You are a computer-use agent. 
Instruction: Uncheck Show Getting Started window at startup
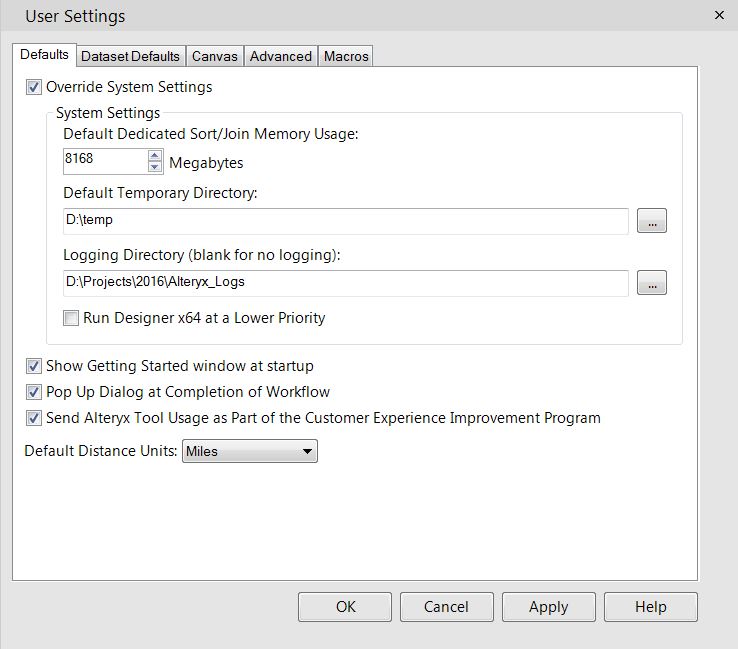pos(35,366)
